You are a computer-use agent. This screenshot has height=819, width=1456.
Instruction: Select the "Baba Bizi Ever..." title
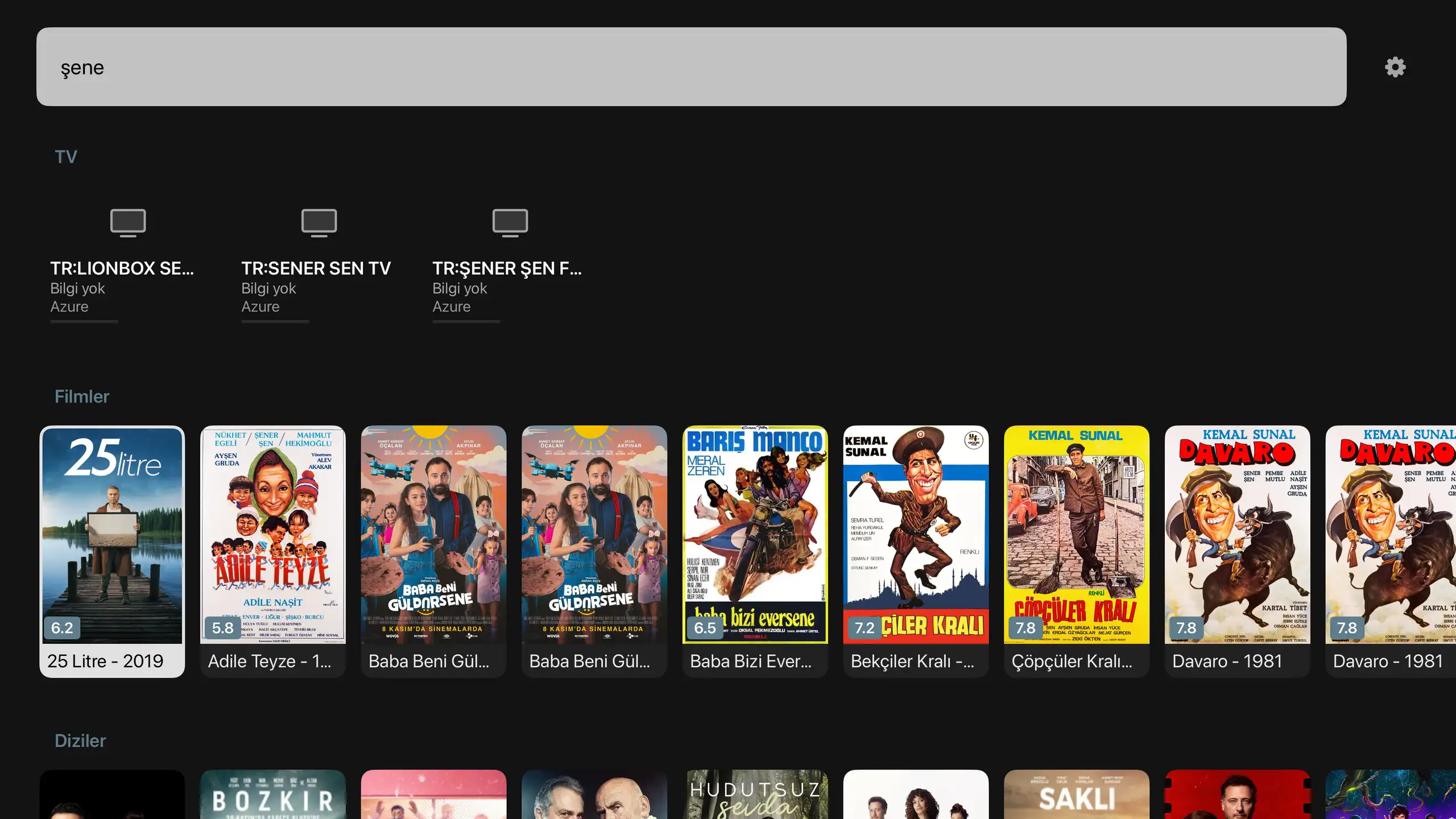(751, 661)
